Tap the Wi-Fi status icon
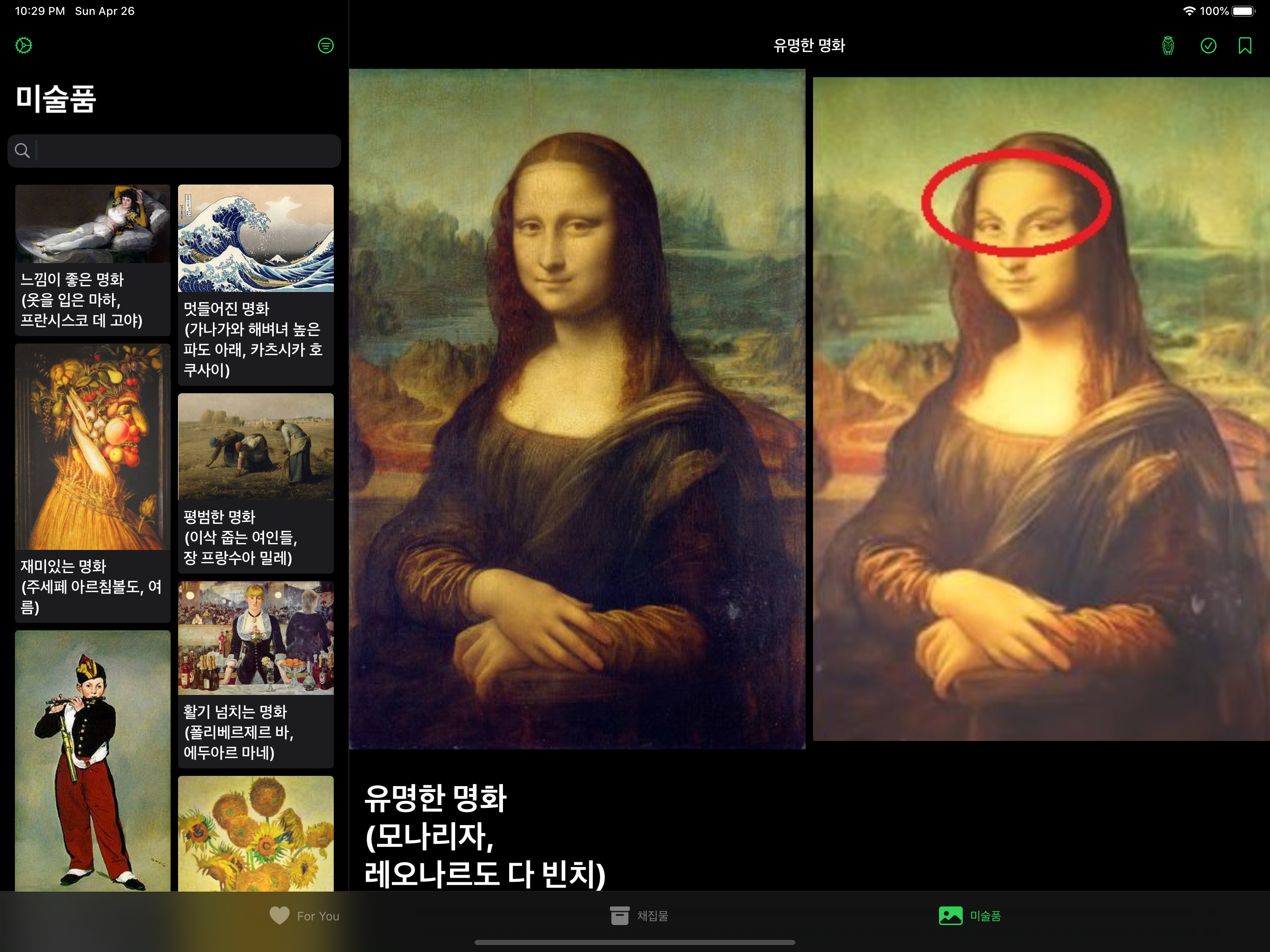This screenshot has height=952, width=1270. tap(1189, 11)
